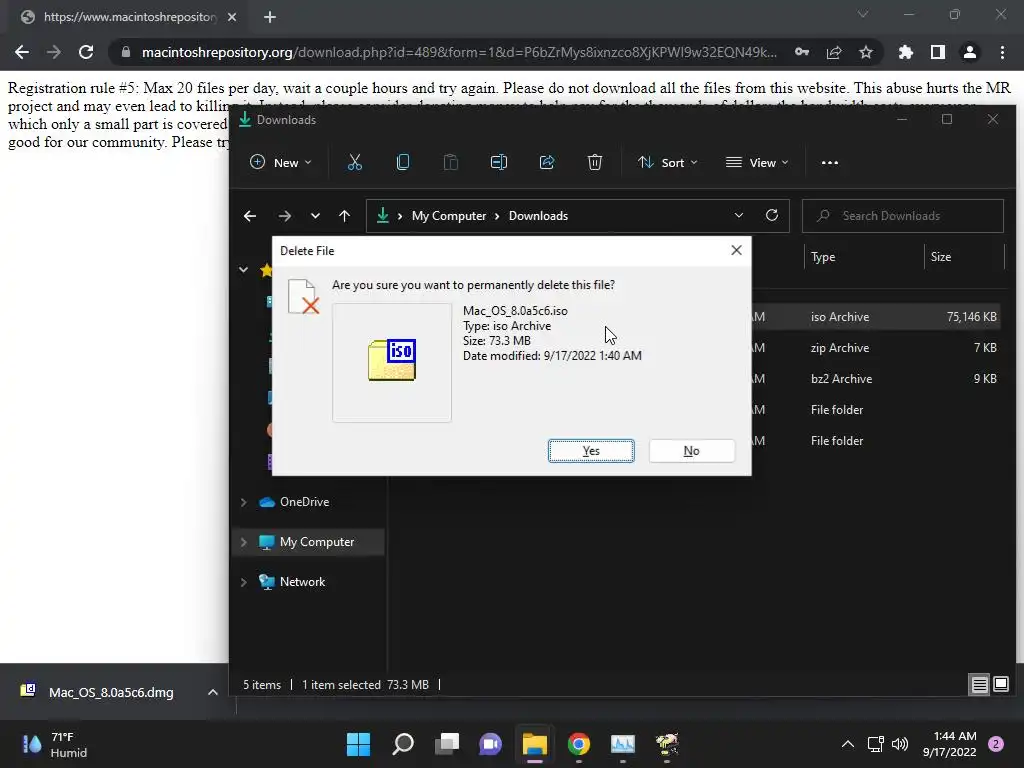Click the Chrome address bar URL
The height and width of the screenshot is (768, 1024).
(x=459, y=52)
